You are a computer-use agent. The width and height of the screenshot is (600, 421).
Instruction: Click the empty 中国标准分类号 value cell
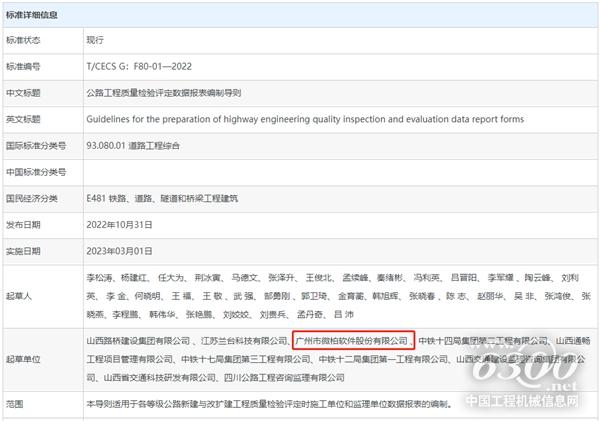300,171
